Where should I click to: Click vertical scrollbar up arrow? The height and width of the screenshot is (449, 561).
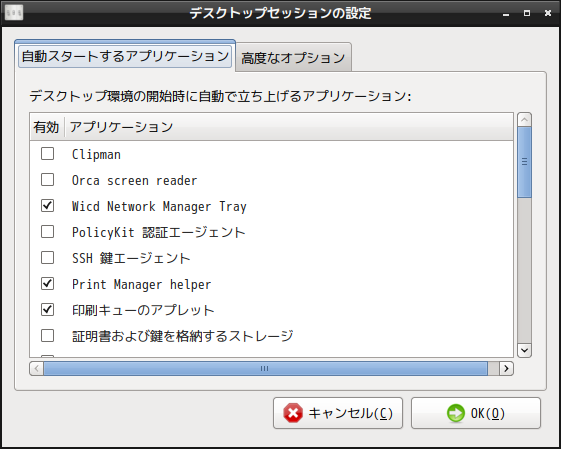525,119
